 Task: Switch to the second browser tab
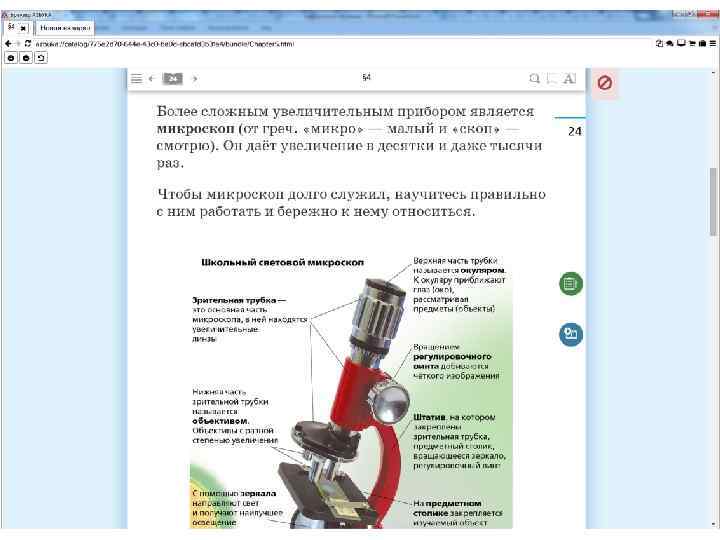pos(65,28)
